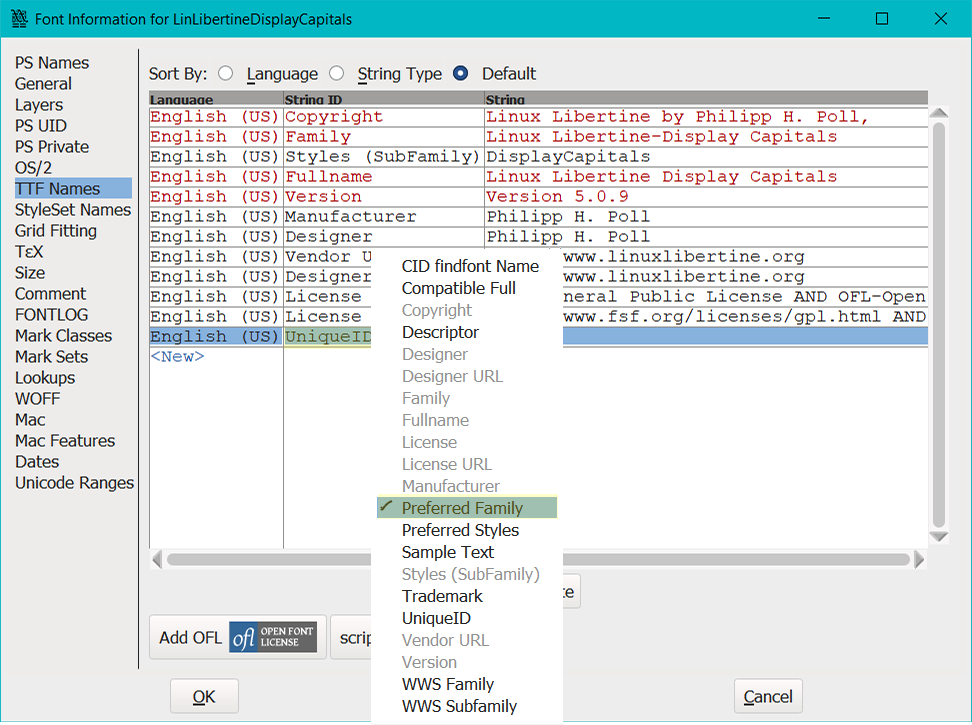
Task: Click the Manufacturer String ID cell
Action: click(384, 217)
